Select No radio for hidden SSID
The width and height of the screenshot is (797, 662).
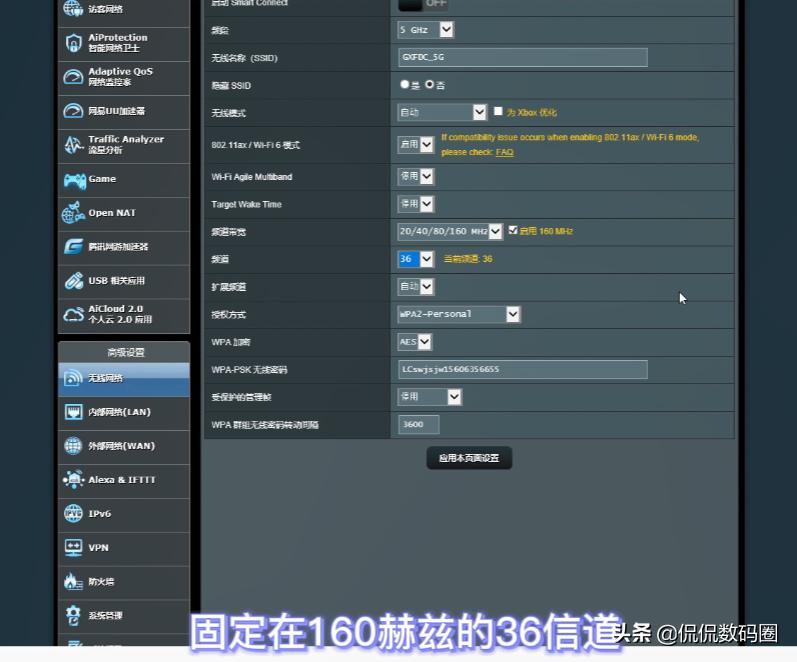(x=430, y=84)
